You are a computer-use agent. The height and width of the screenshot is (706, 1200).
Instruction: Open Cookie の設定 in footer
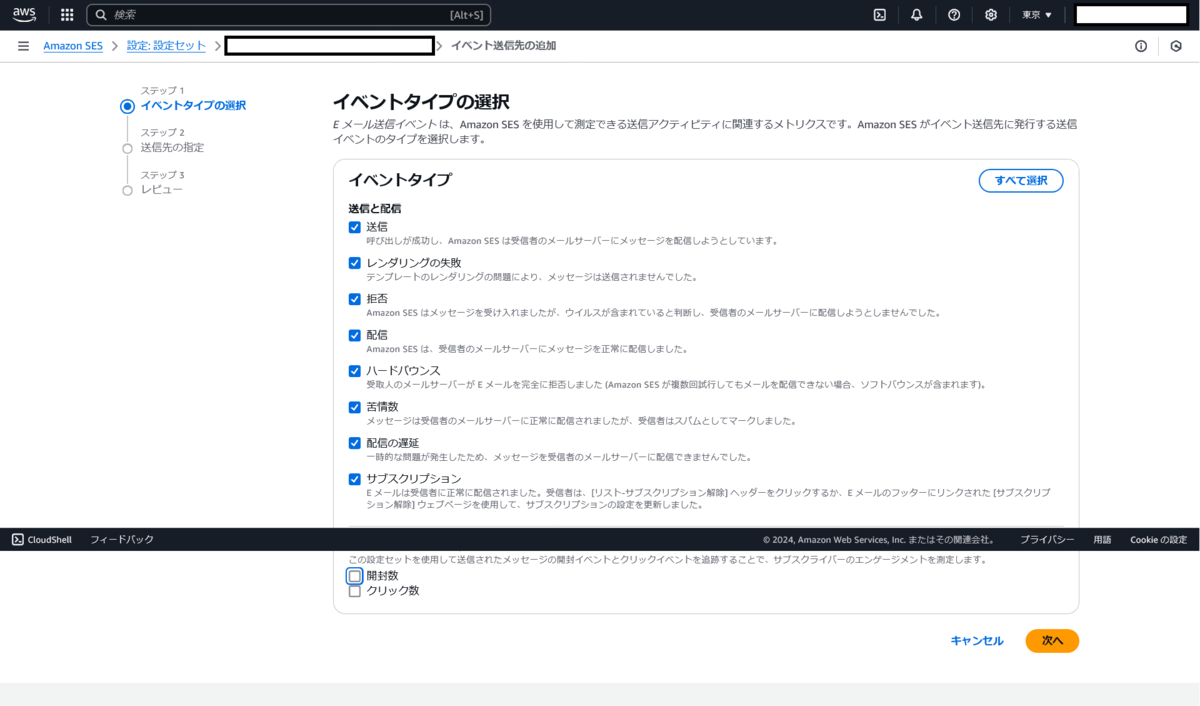coord(1158,539)
